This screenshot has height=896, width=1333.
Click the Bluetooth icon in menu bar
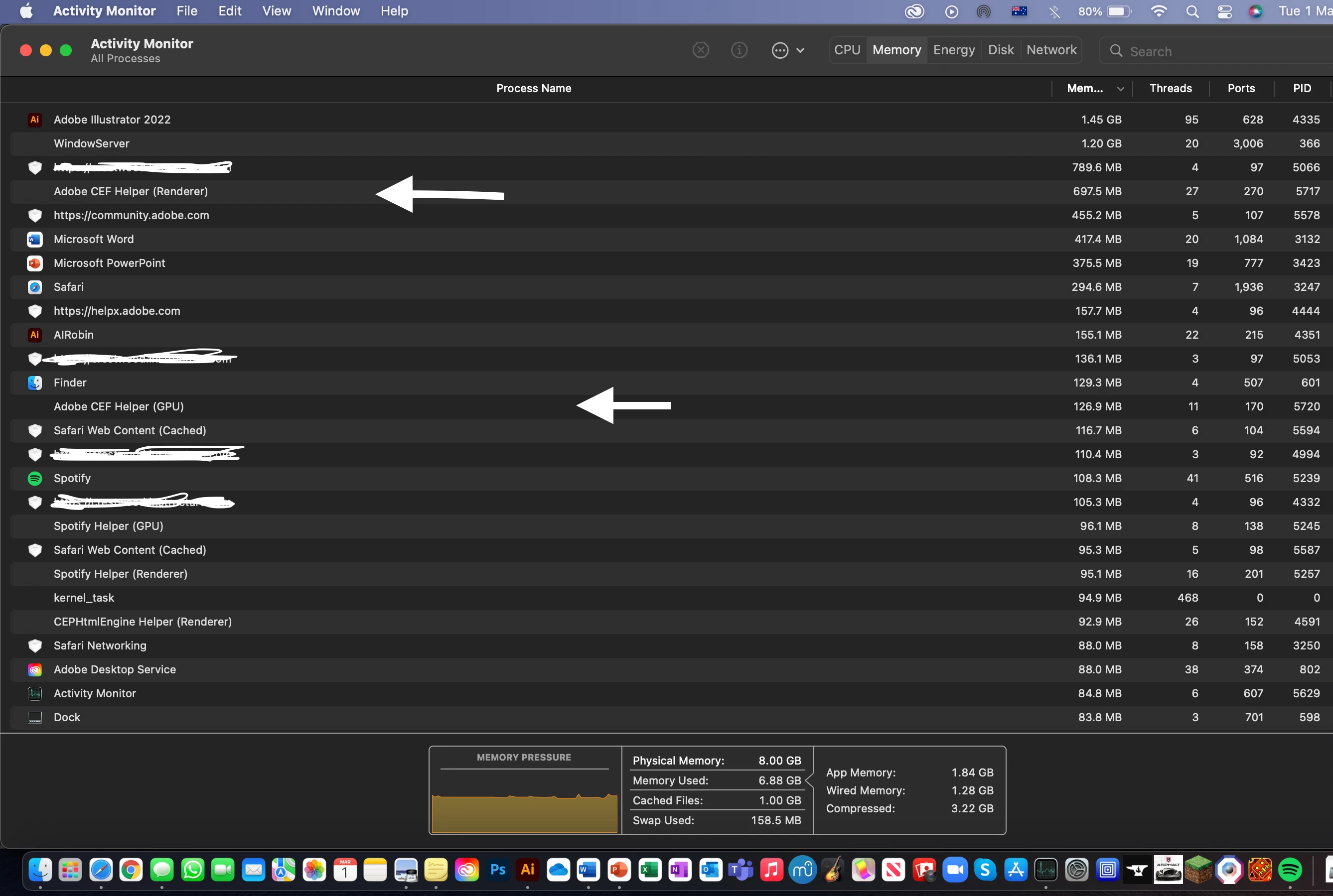[1054, 11]
